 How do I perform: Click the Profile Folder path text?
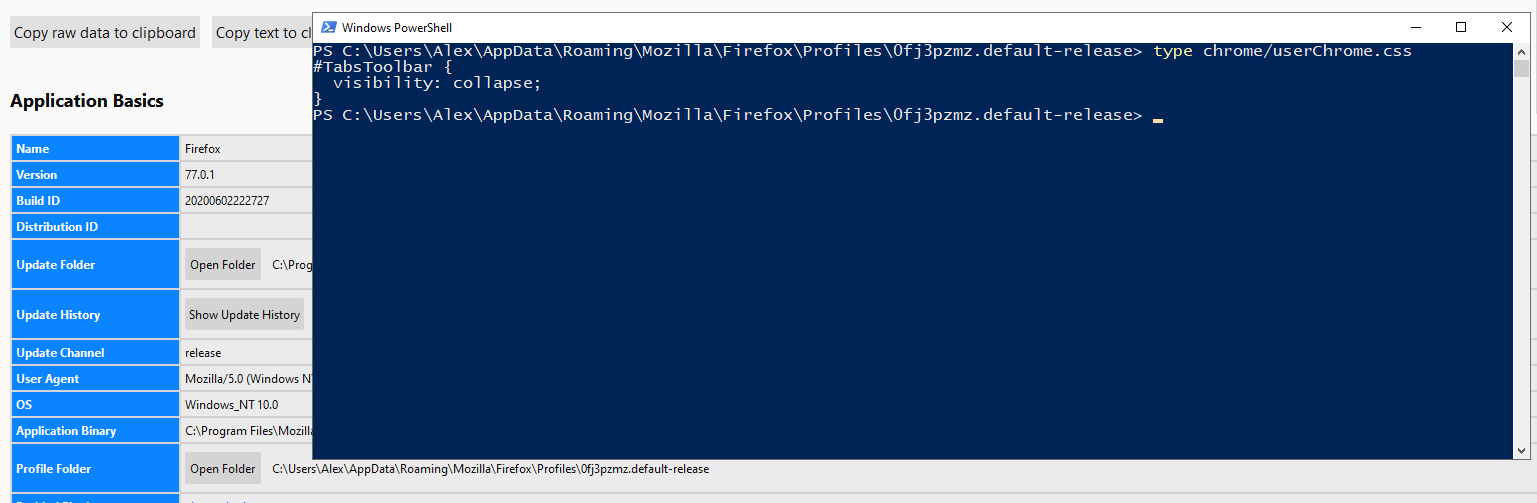tap(490, 468)
